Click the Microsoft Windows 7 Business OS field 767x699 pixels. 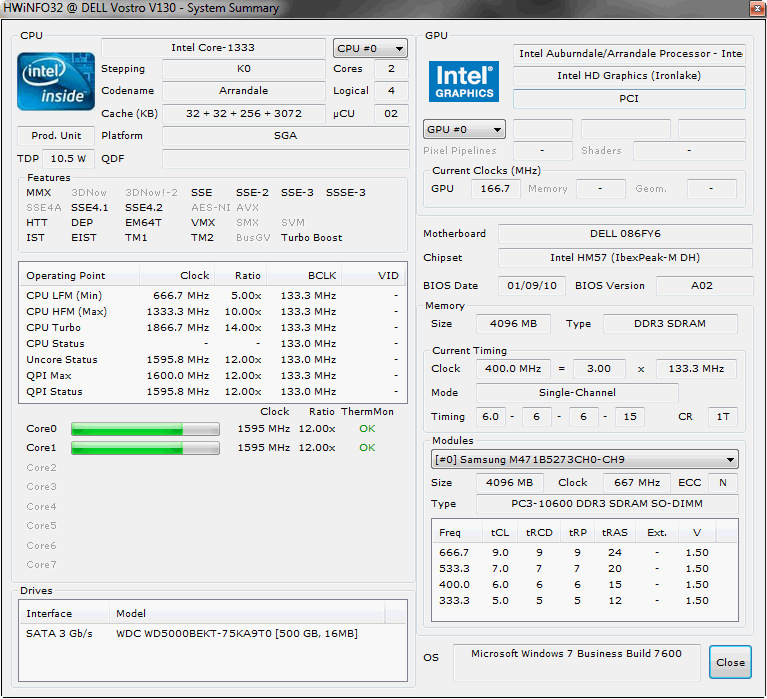(577, 662)
